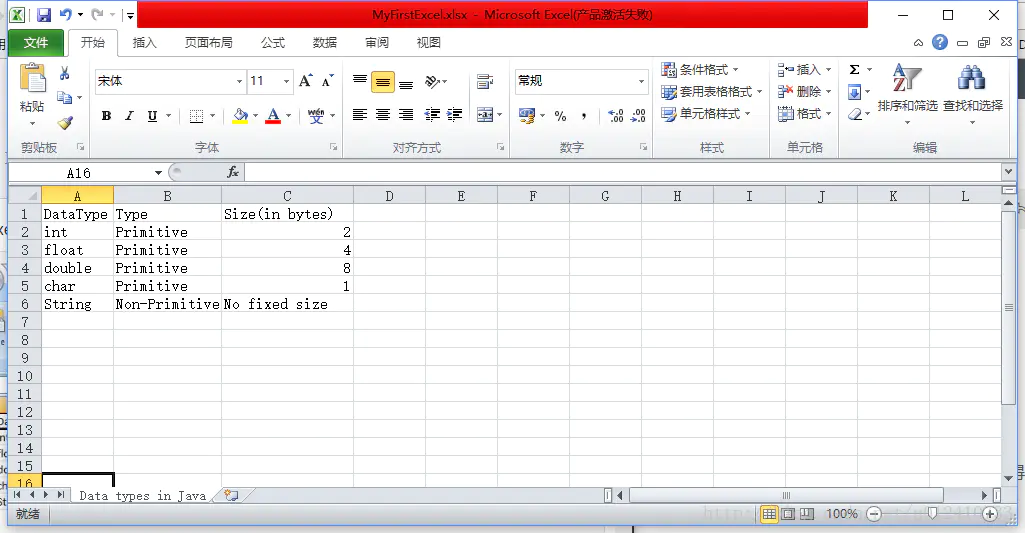Click the borders icon

[196, 116]
